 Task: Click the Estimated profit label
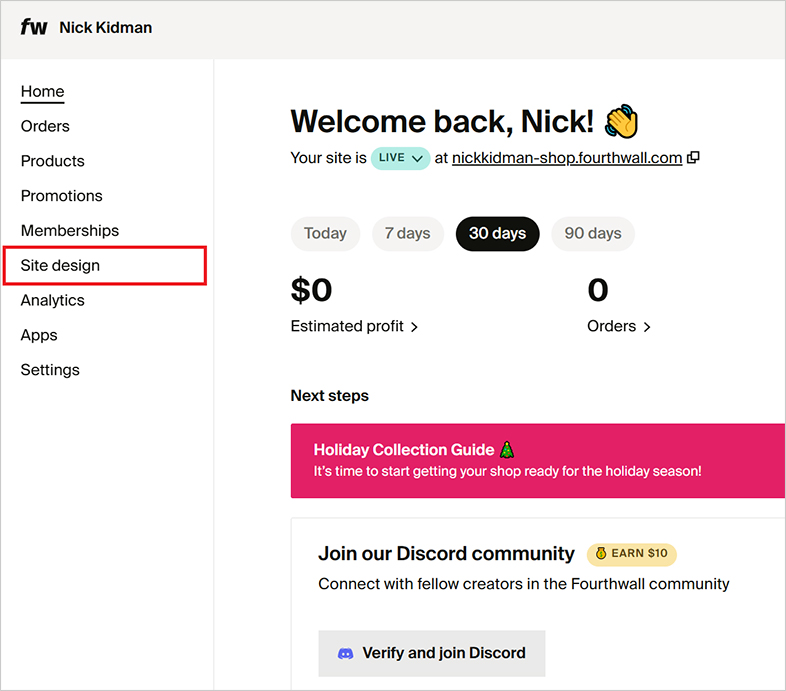pos(347,326)
